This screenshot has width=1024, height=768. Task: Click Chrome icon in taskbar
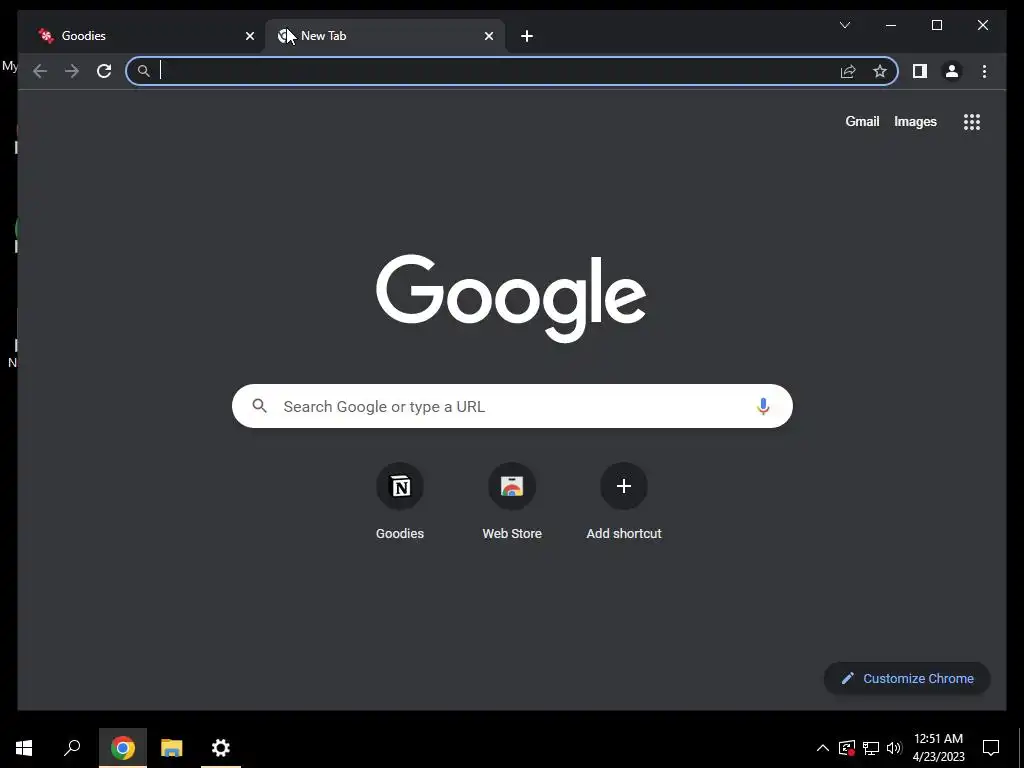tap(123, 748)
